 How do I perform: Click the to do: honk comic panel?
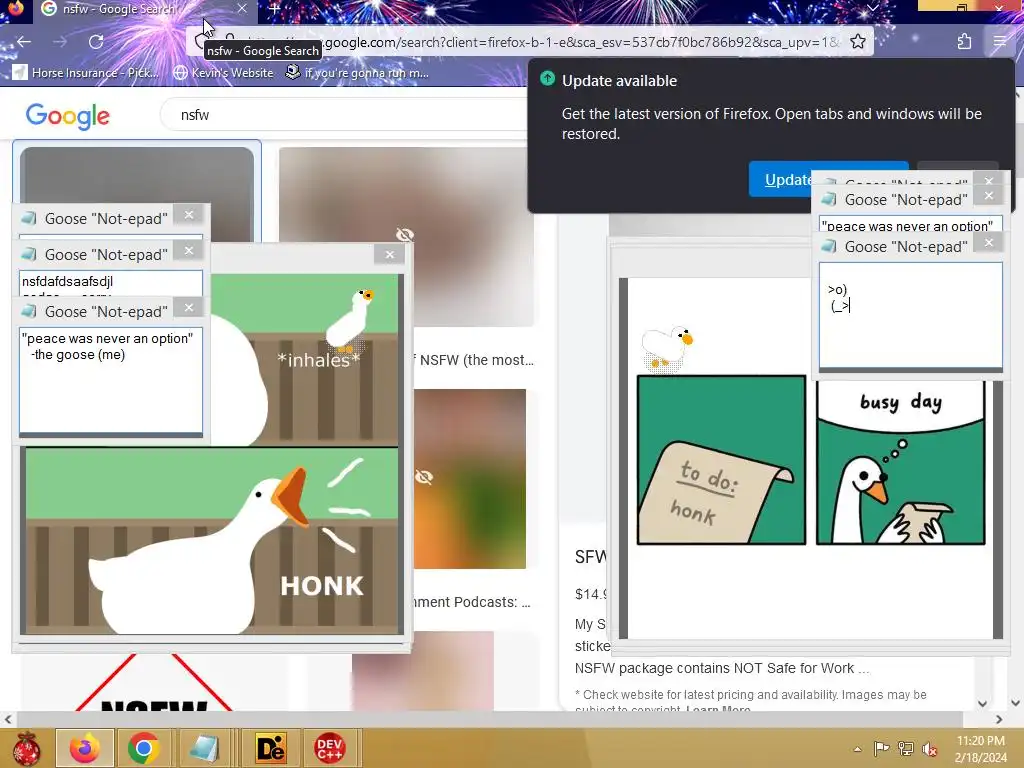coord(721,460)
